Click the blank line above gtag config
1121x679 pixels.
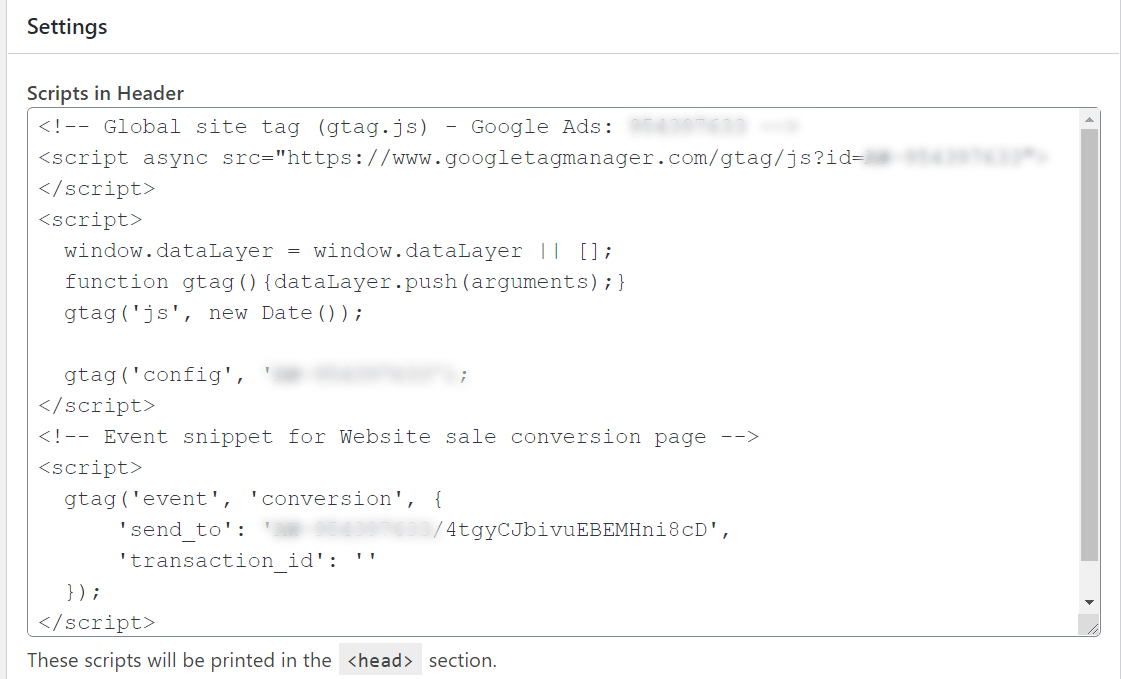(x=558, y=344)
